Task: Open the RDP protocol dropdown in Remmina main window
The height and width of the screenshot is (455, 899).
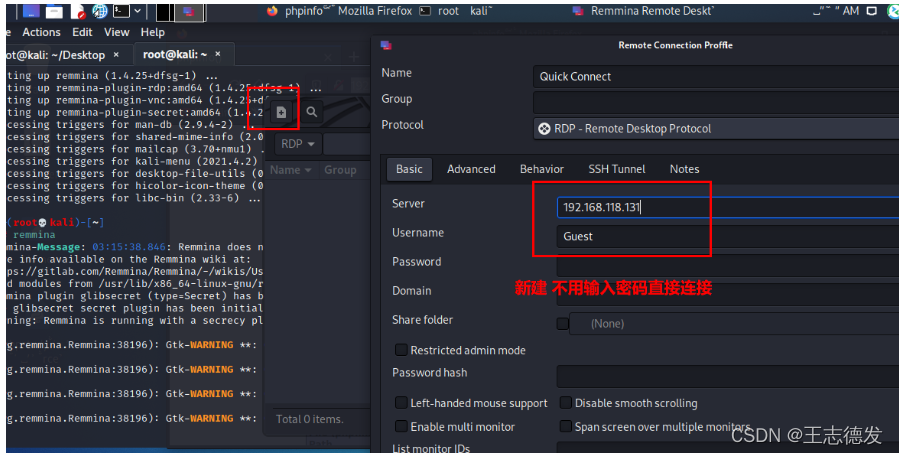Action: click(298, 144)
